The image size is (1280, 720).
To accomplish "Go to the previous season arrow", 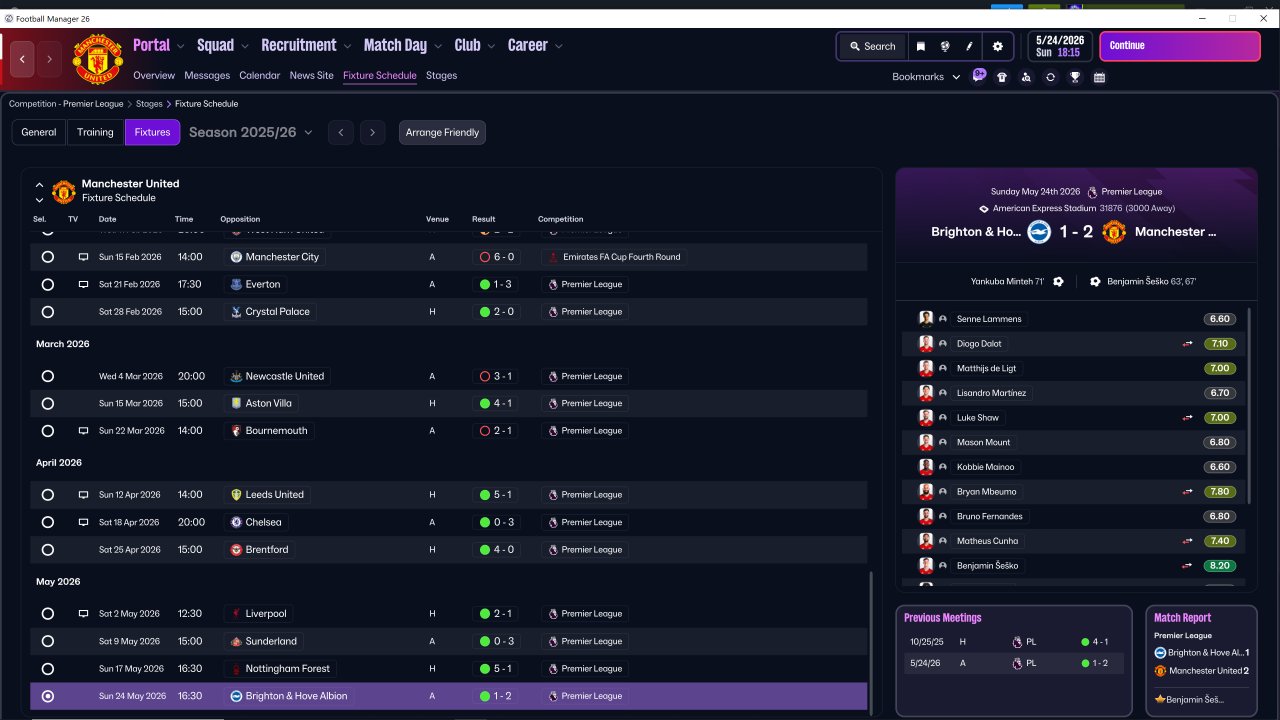I will (341, 132).
